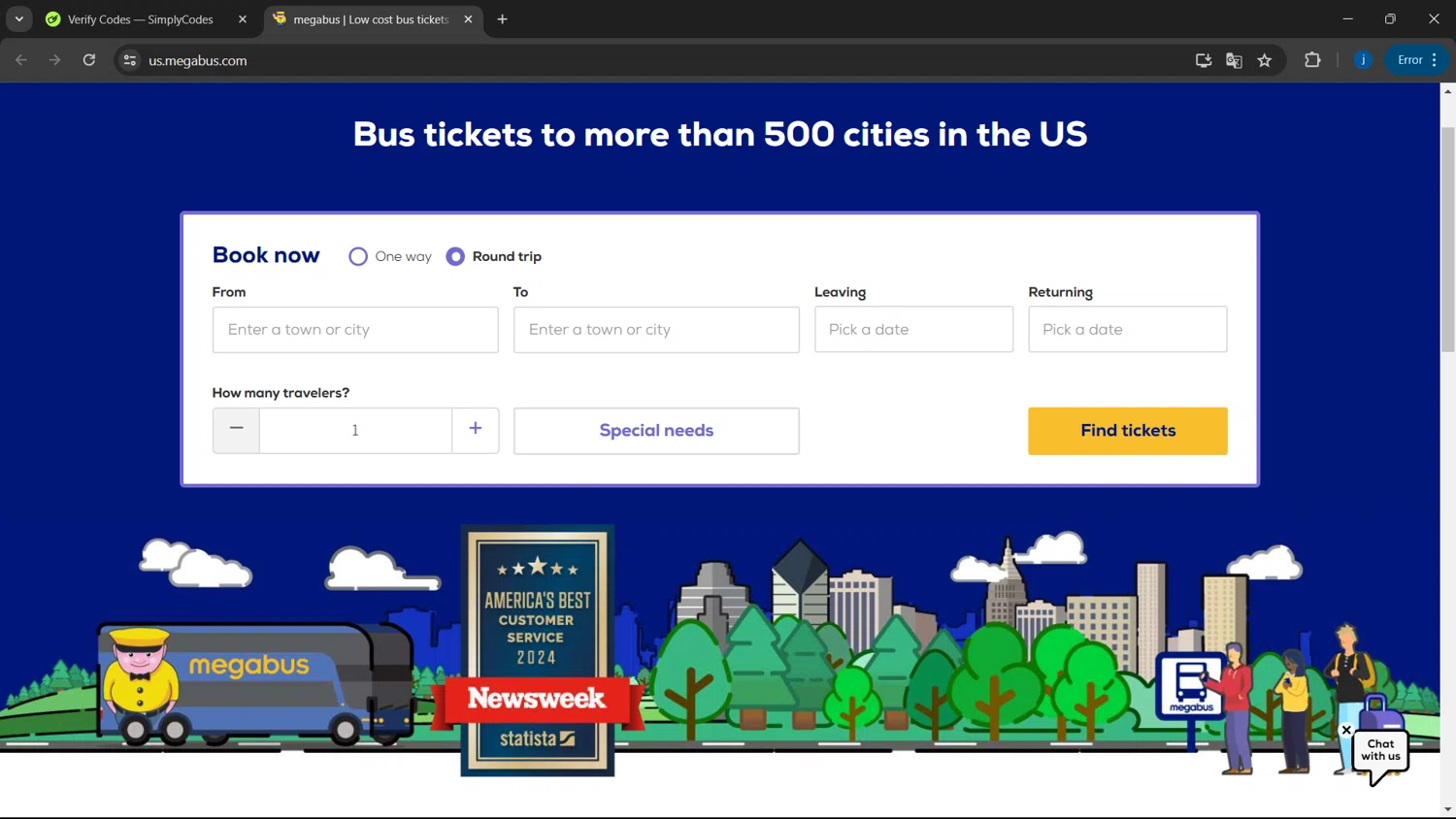Open the Leaving date picker
1456x819 pixels.
click(x=913, y=329)
